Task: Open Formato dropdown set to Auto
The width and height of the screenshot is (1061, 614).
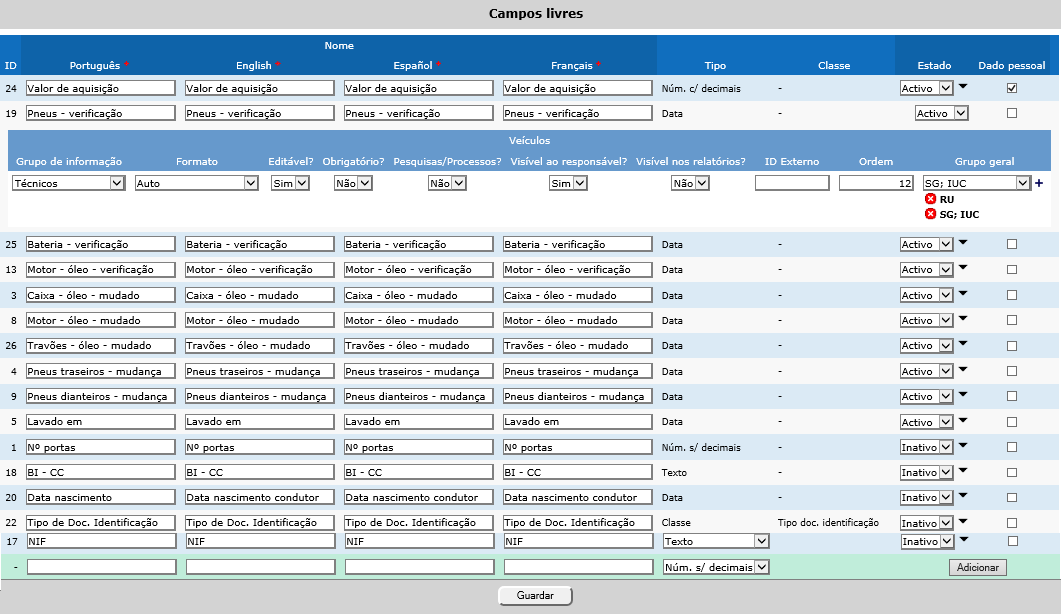Action: (196, 183)
